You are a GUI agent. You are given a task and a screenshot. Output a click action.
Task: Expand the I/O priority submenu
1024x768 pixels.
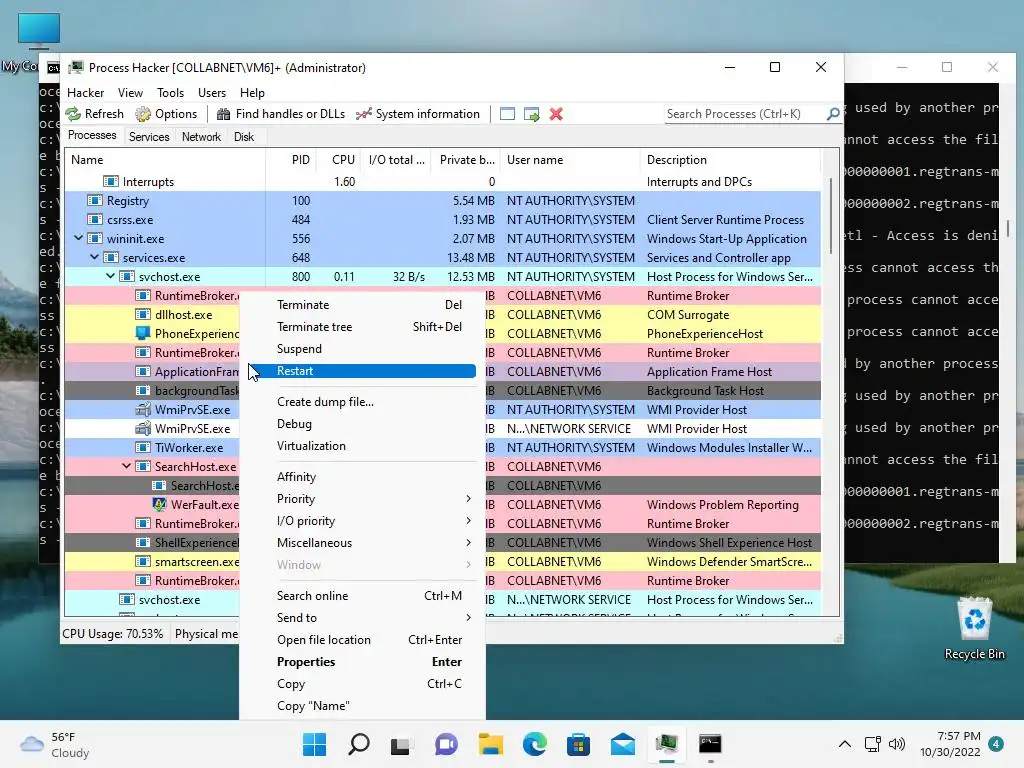[362, 520]
